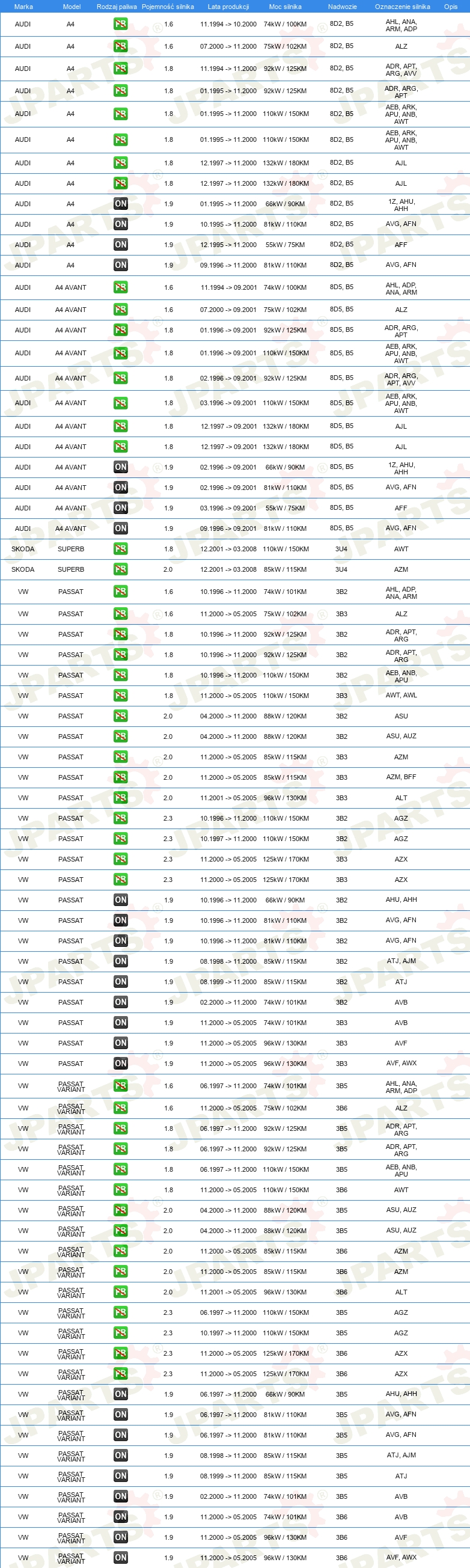
Task: Click petrol icon in AUDI A4 74kW/100KM row
Action: tap(121, 24)
